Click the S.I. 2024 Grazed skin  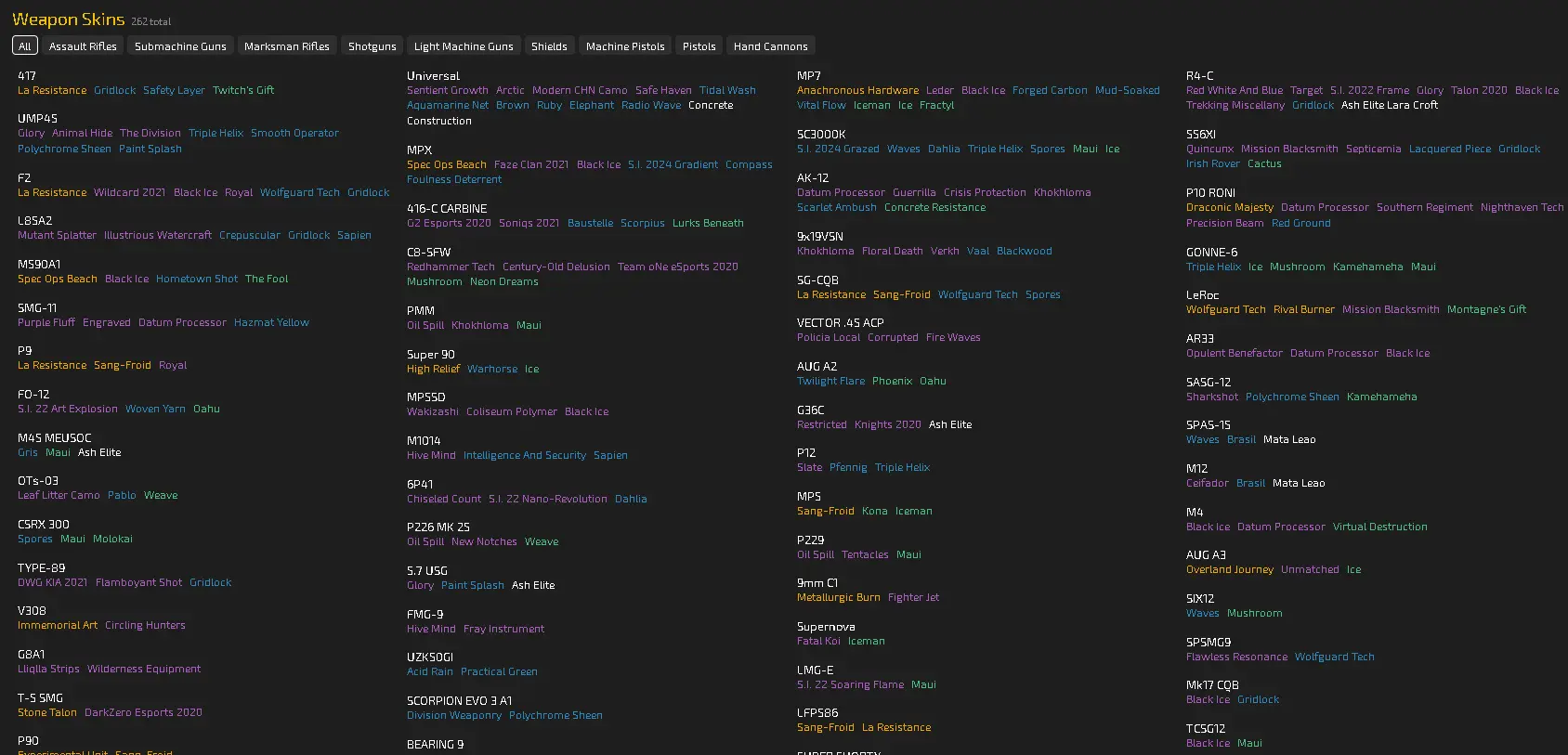click(838, 149)
